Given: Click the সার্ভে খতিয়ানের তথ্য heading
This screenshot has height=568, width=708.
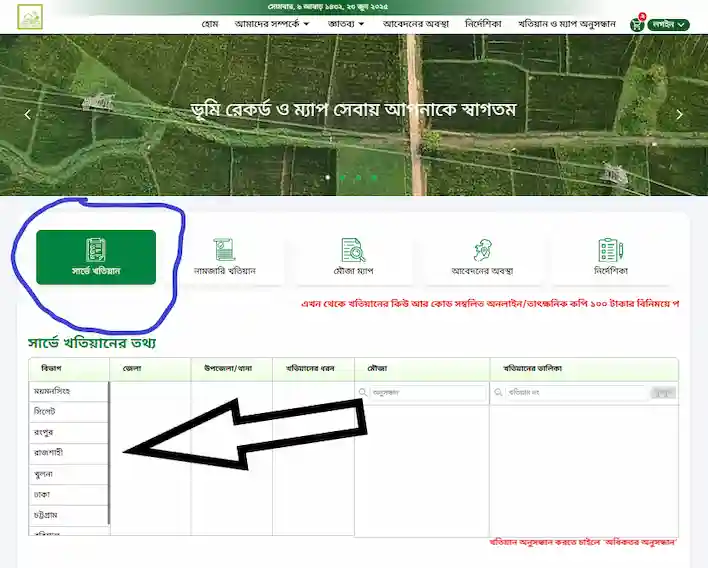Looking at the screenshot, I should click(92, 343).
